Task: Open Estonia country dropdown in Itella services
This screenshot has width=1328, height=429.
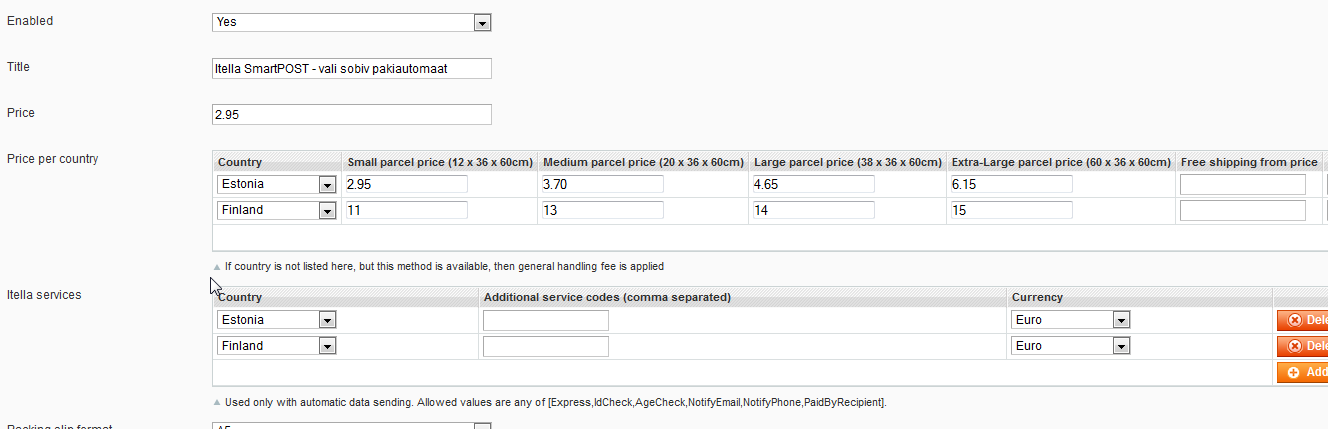Action: pos(276,320)
